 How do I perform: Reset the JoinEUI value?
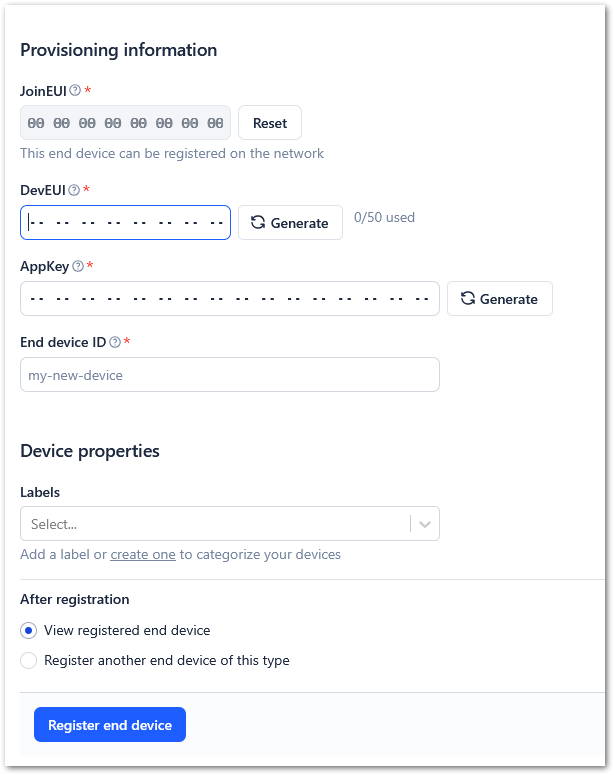point(270,123)
